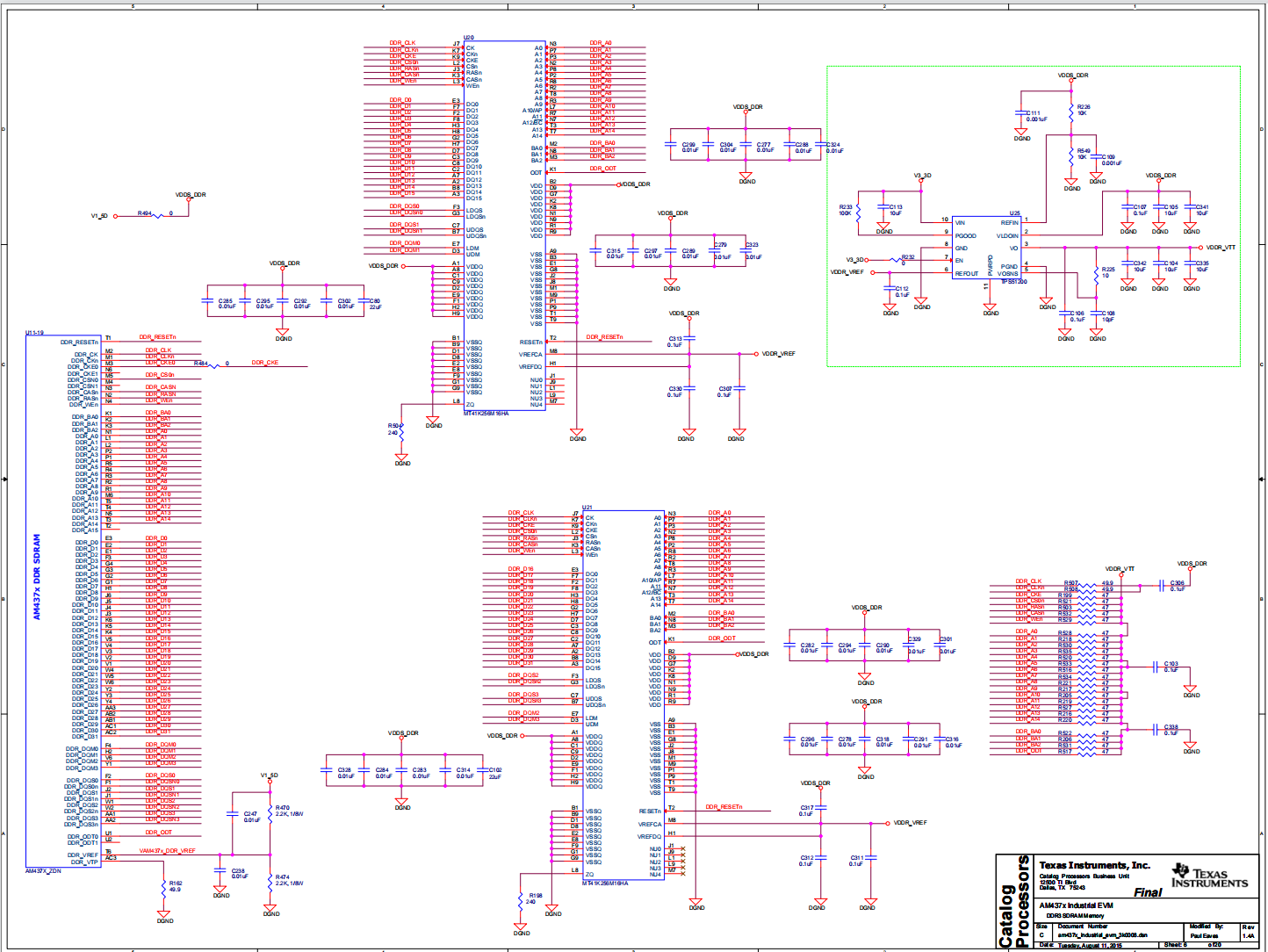The width and height of the screenshot is (1268, 952).
Task: Select the R226 10K resistor symbol
Action: [x=1071, y=113]
